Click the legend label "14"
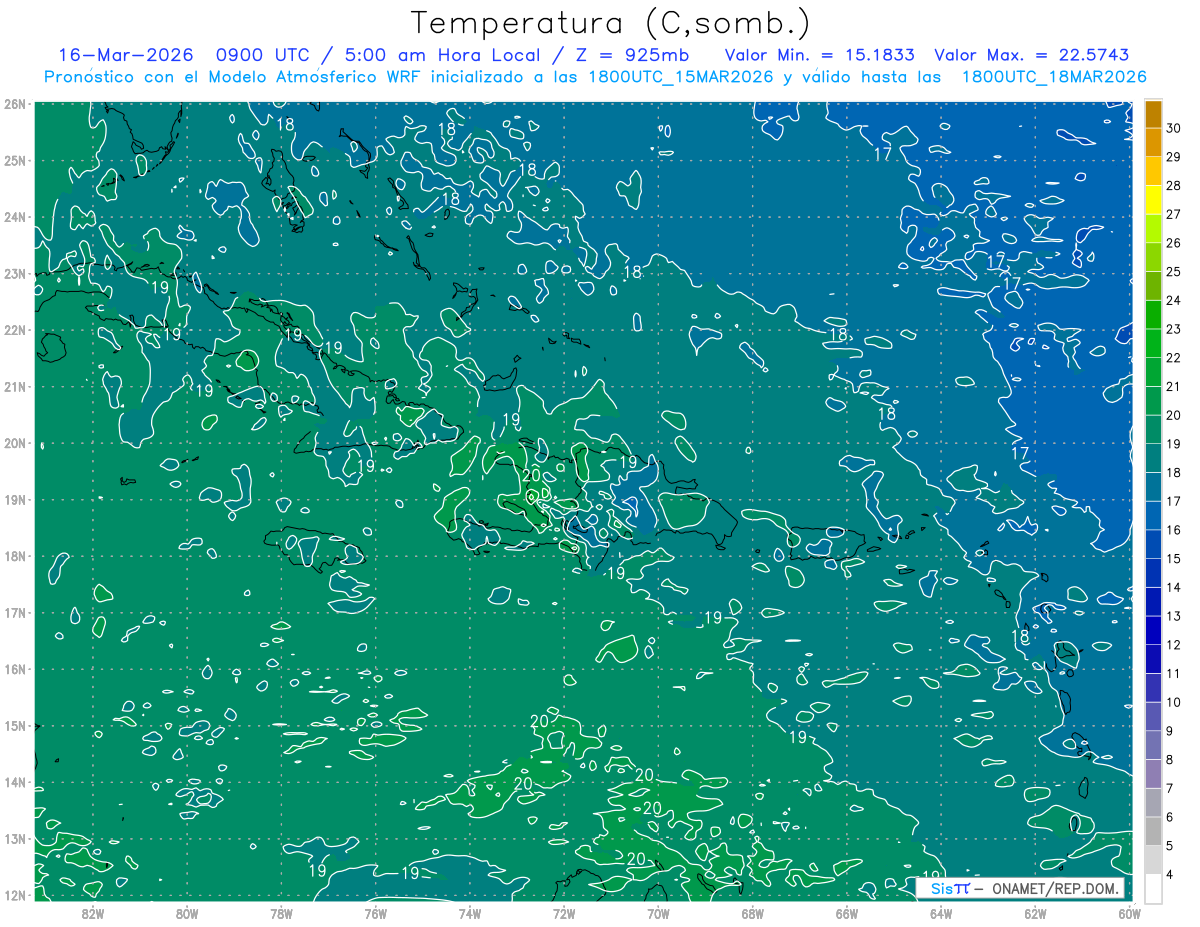 [1174, 587]
